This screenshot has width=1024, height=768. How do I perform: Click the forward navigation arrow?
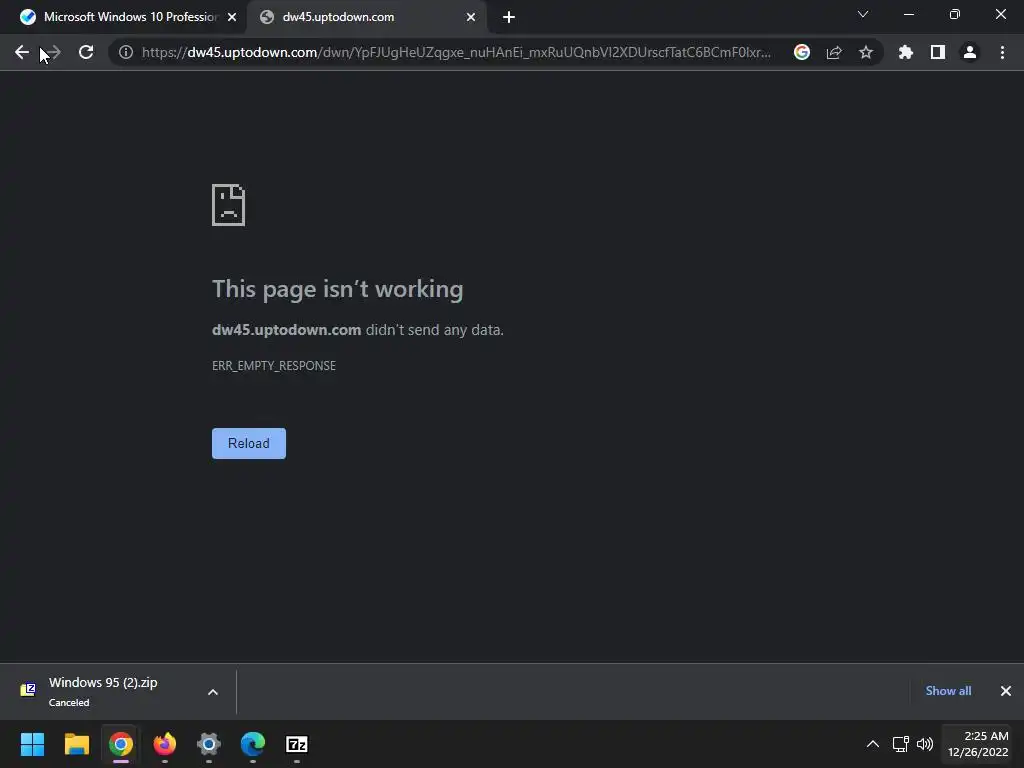coord(53,52)
